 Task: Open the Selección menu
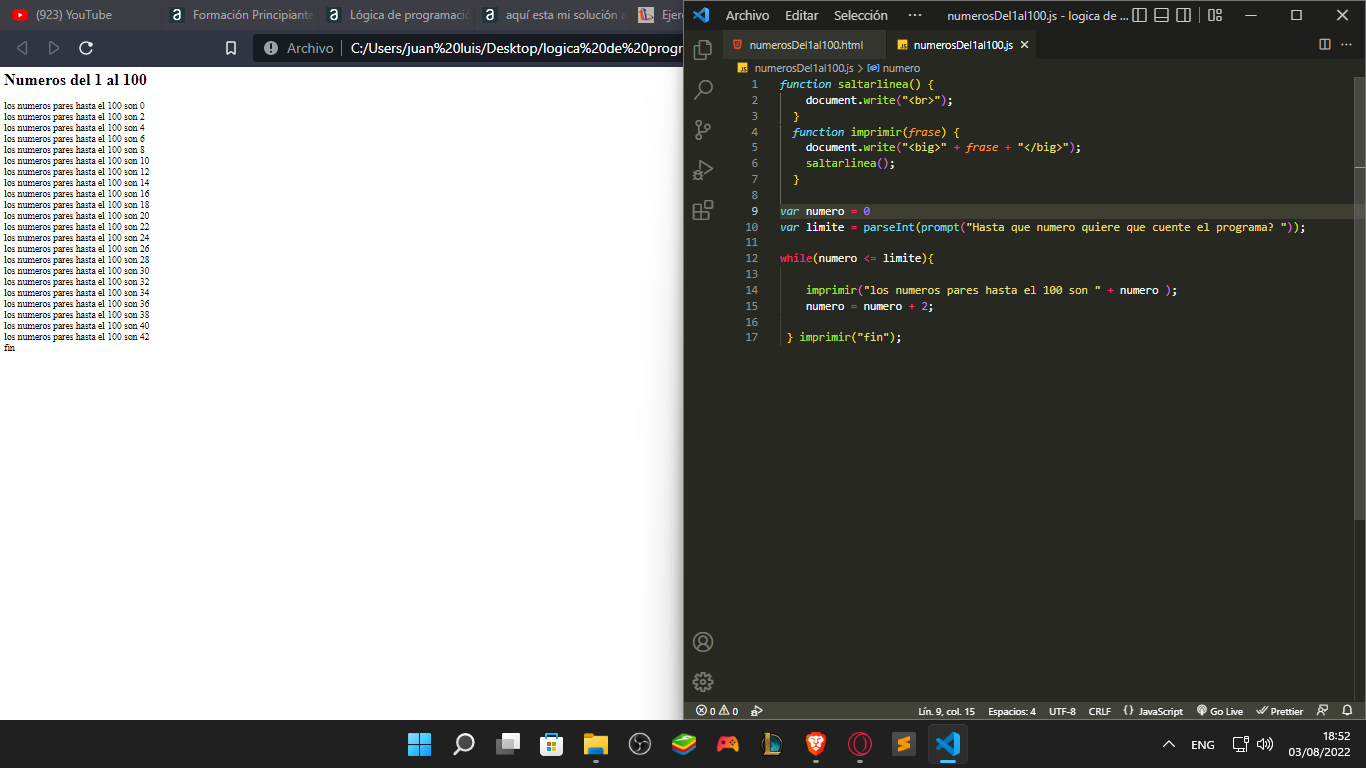(861, 15)
